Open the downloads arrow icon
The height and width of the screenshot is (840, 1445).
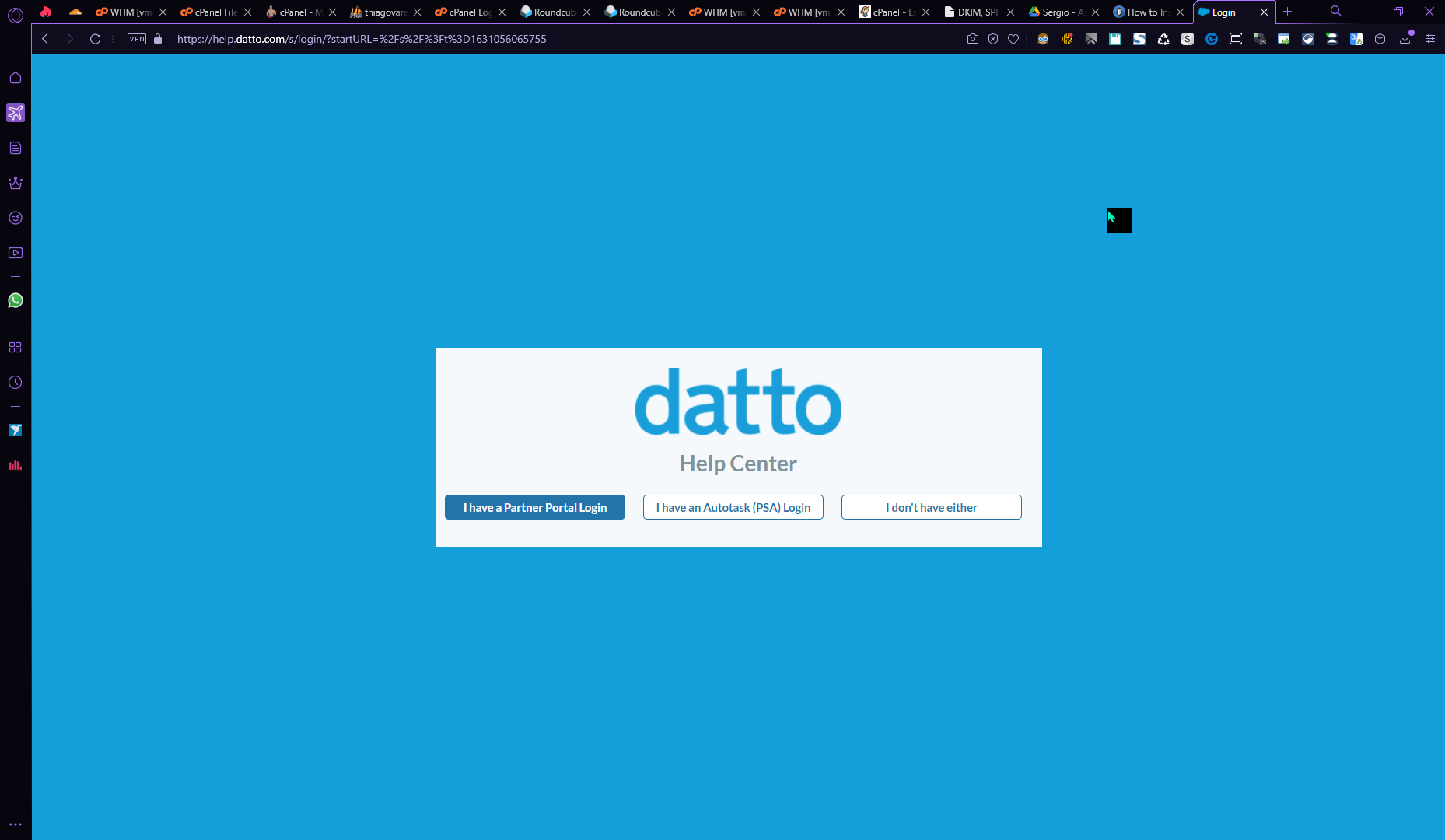pos(1405,39)
